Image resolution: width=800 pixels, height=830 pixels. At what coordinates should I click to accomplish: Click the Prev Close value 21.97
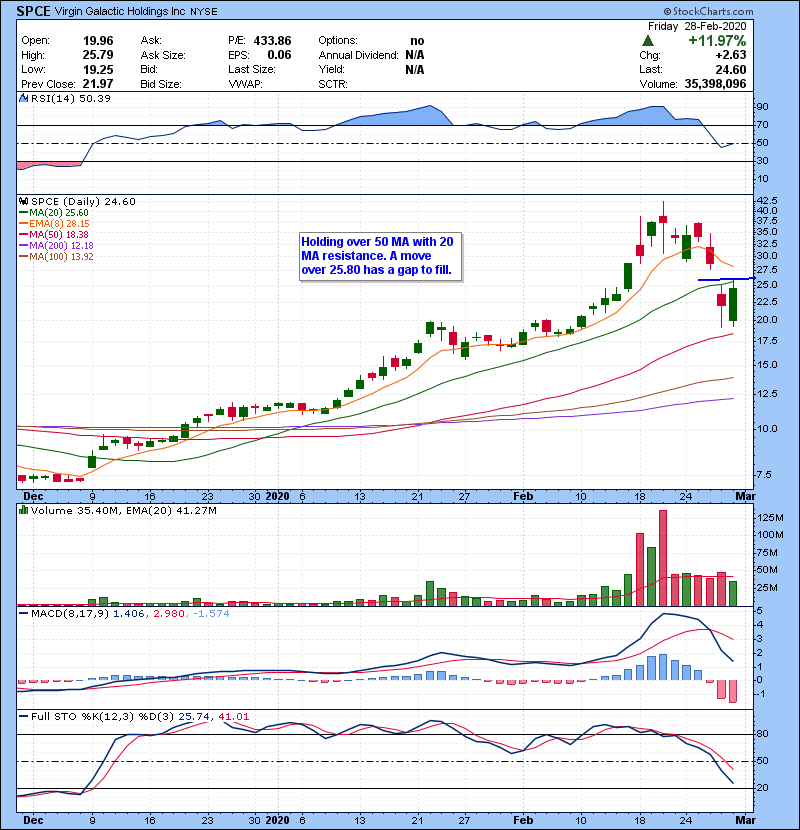click(x=98, y=84)
